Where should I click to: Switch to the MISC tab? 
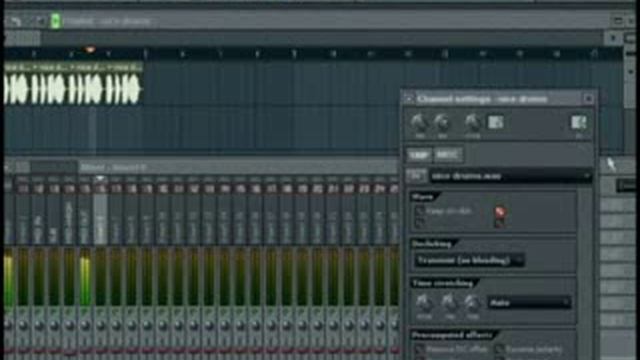click(447, 155)
